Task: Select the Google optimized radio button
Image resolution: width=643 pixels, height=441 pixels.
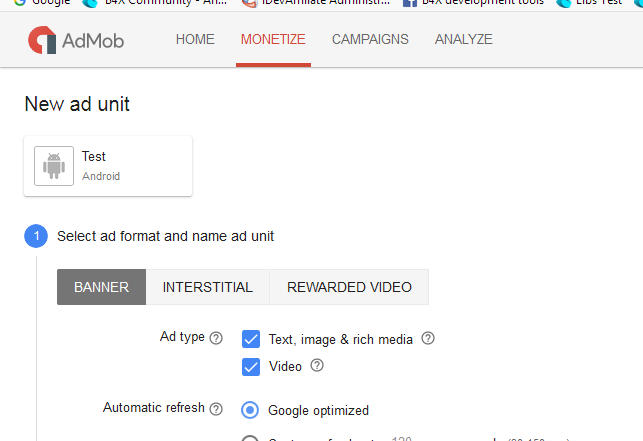Action: click(250, 410)
